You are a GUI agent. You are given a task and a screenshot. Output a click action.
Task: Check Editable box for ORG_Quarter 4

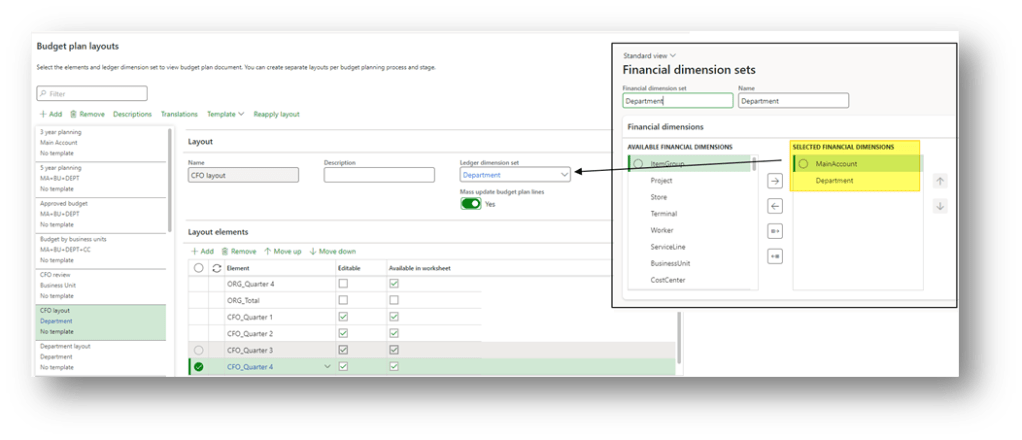coord(344,284)
